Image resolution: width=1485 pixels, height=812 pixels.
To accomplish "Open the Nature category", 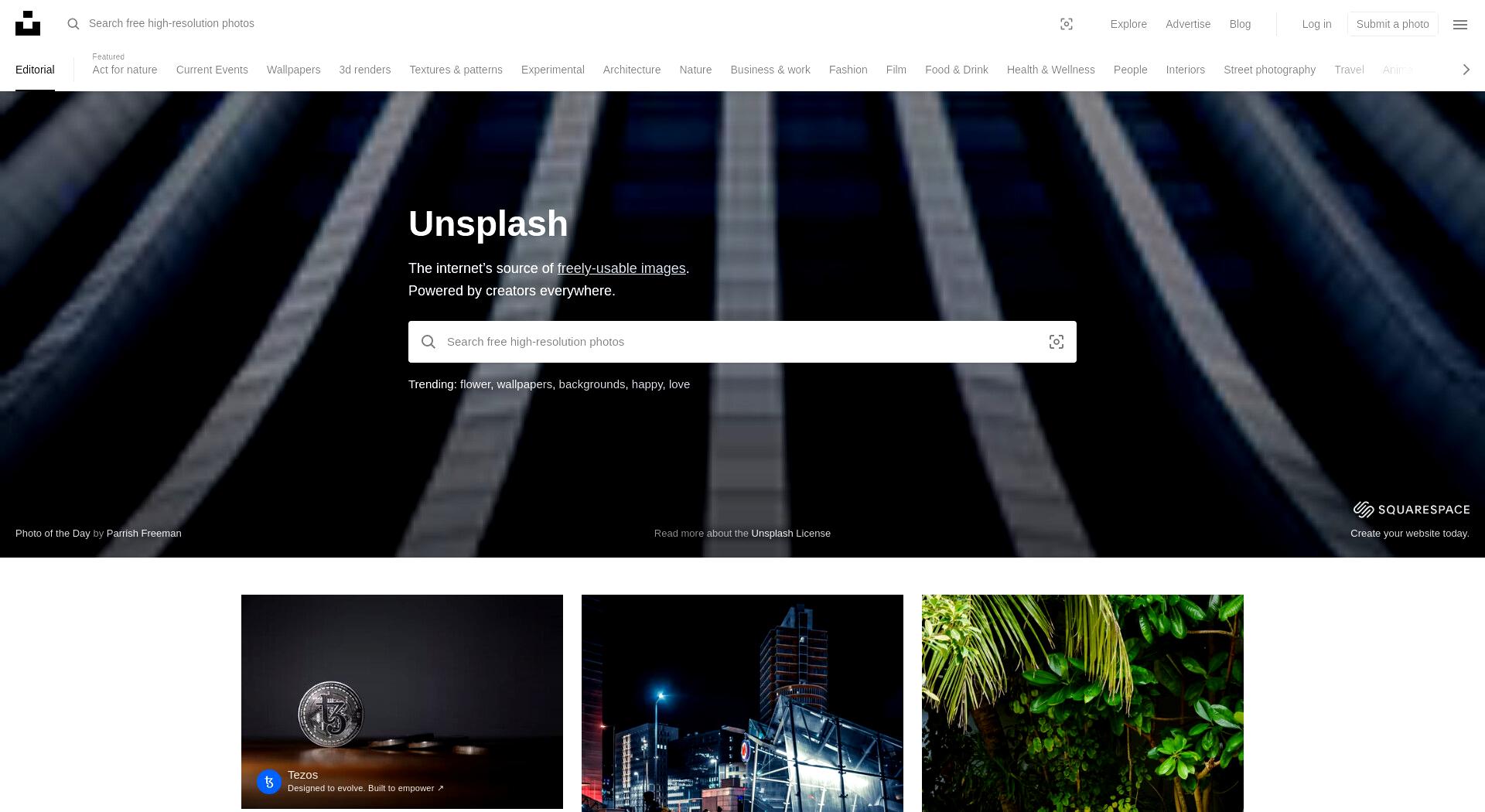I will tap(695, 70).
